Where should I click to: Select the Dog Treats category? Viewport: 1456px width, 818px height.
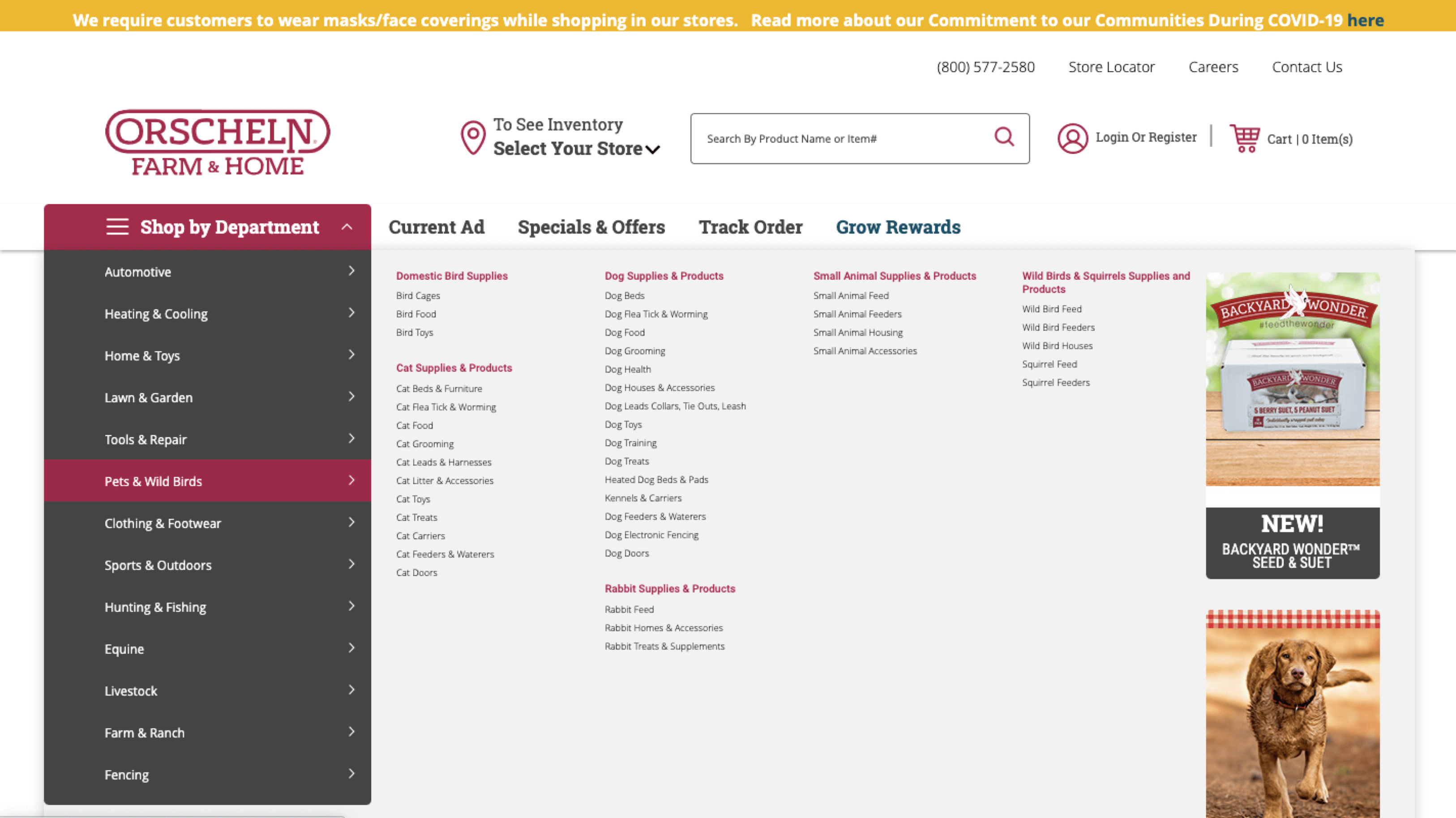pos(626,461)
